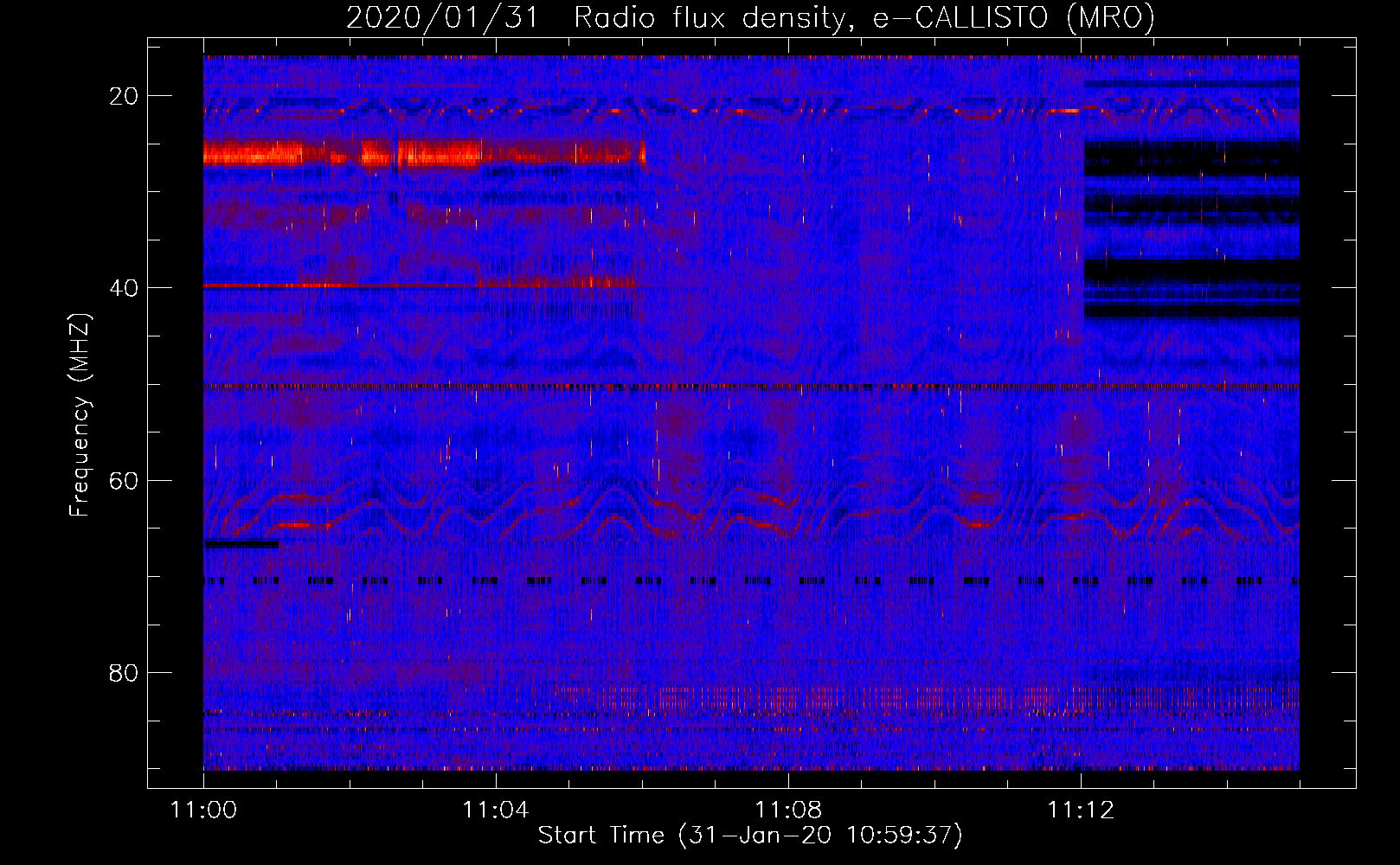
Task: Click the '40' frequency tick label
Action: (x=125, y=288)
